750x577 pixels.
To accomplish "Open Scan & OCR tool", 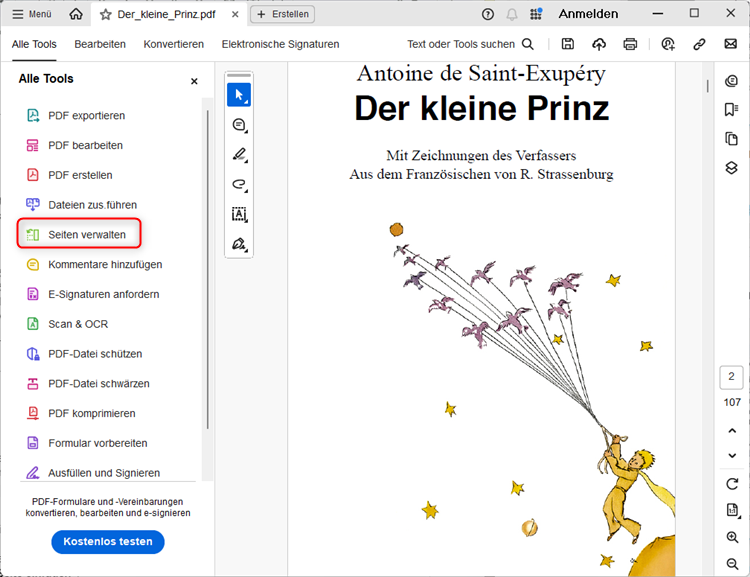I will [x=67, y=324].
